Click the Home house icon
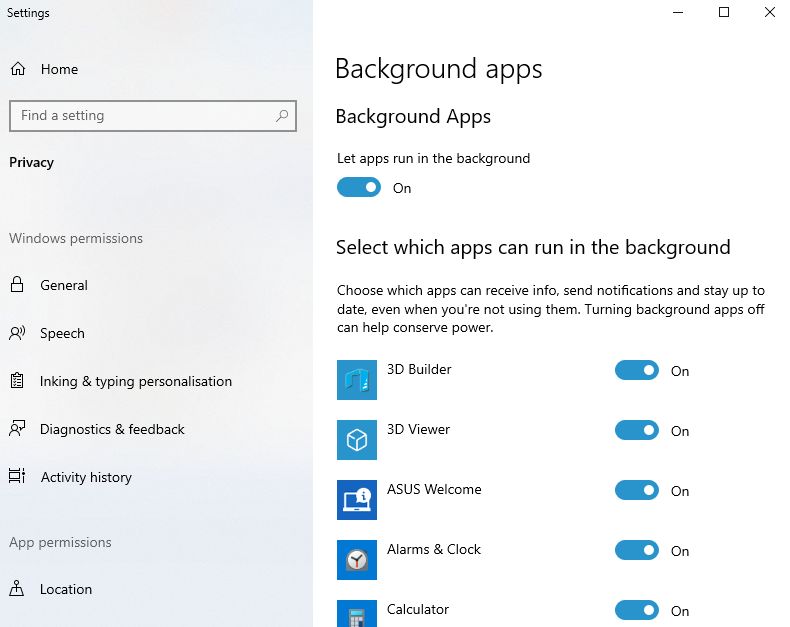Viewport: 790px width, 627px height. click(x=18, y=69)
